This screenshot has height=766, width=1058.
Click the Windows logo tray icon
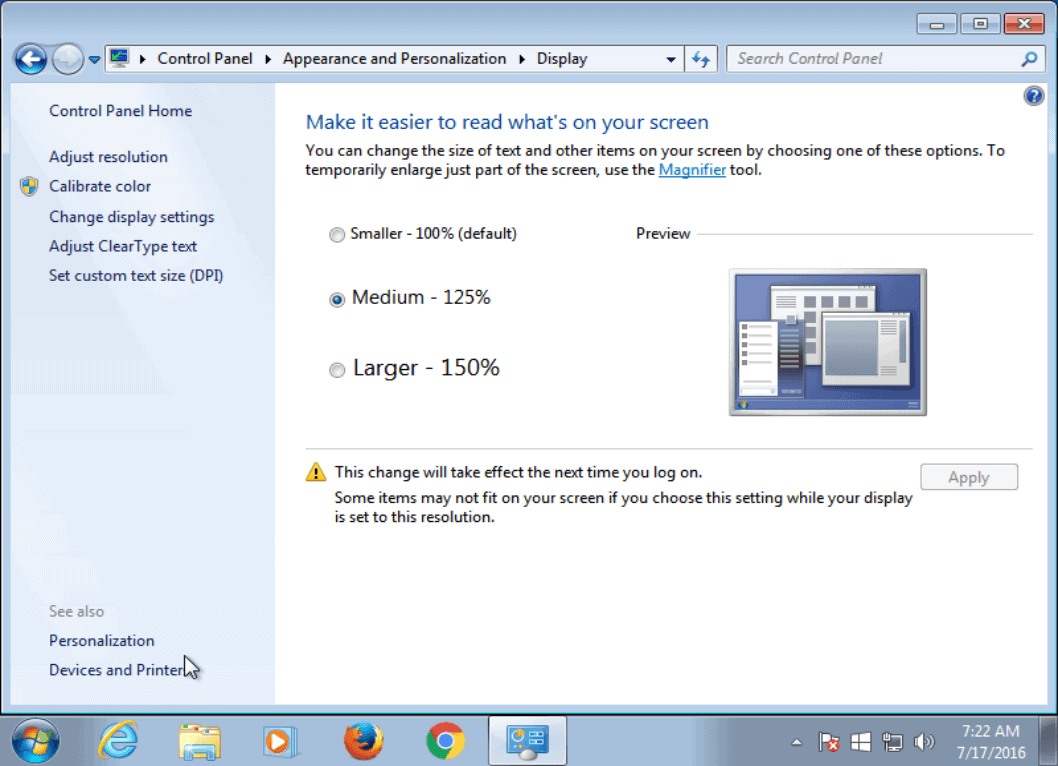861,742
